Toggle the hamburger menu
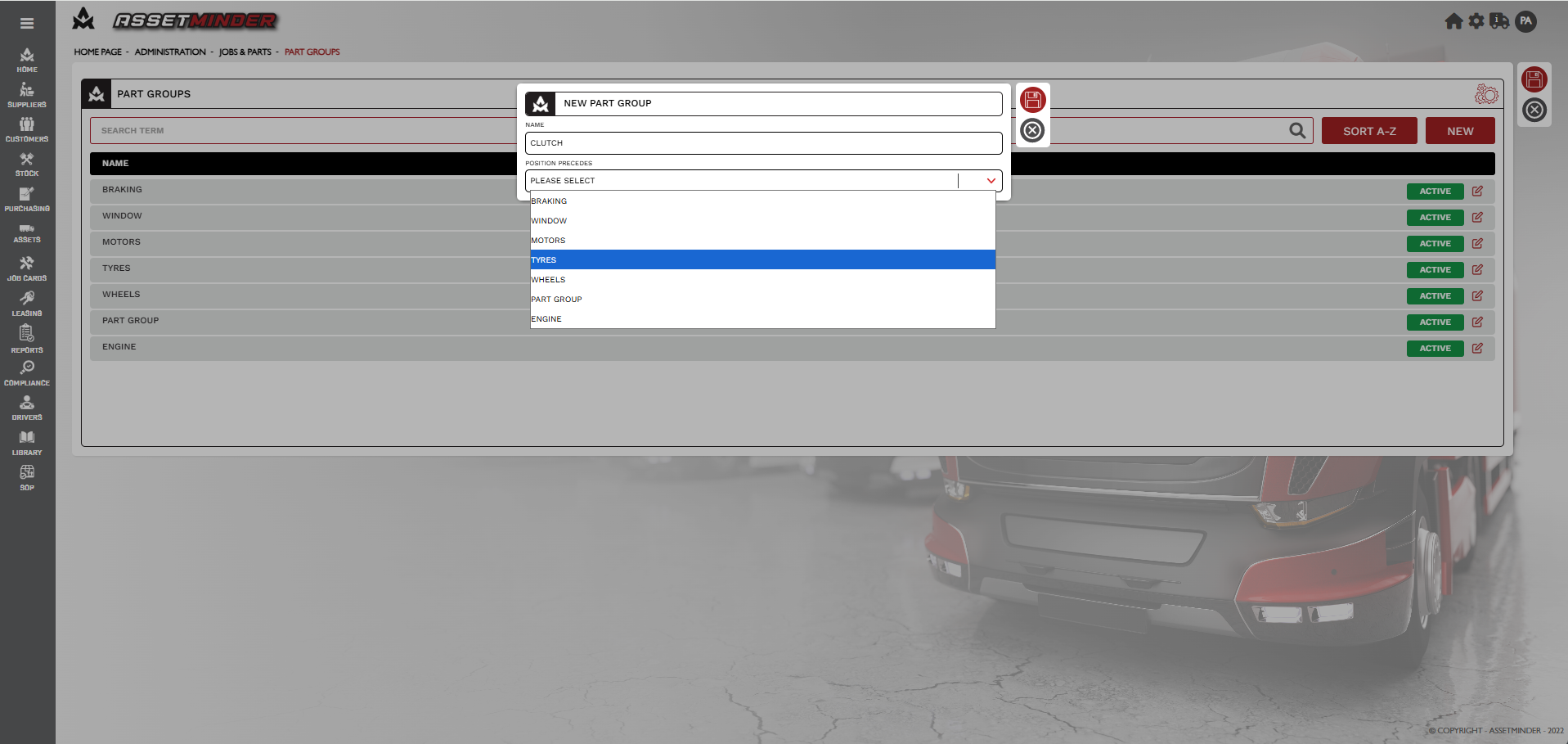 [27, 24]
